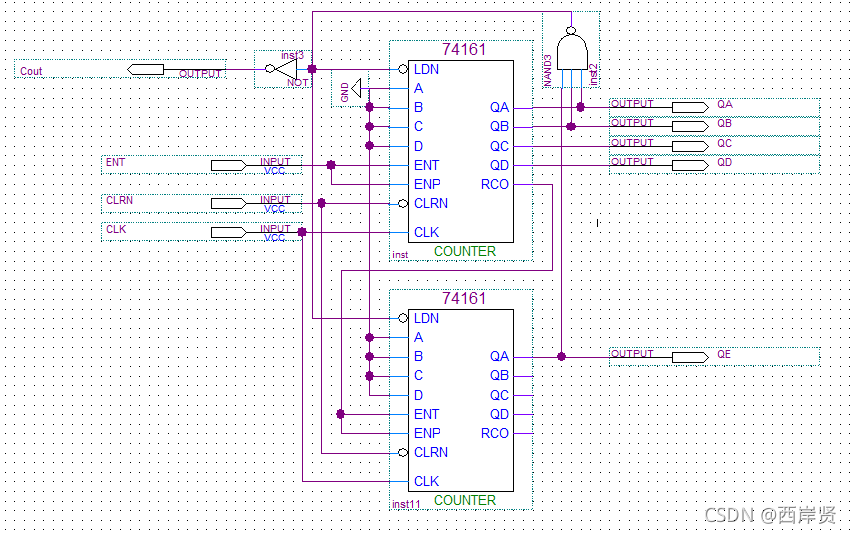Click the GND ground symbol
This screenshot has height=534, width=851.
pyautogui.click(x=357, y=88)
